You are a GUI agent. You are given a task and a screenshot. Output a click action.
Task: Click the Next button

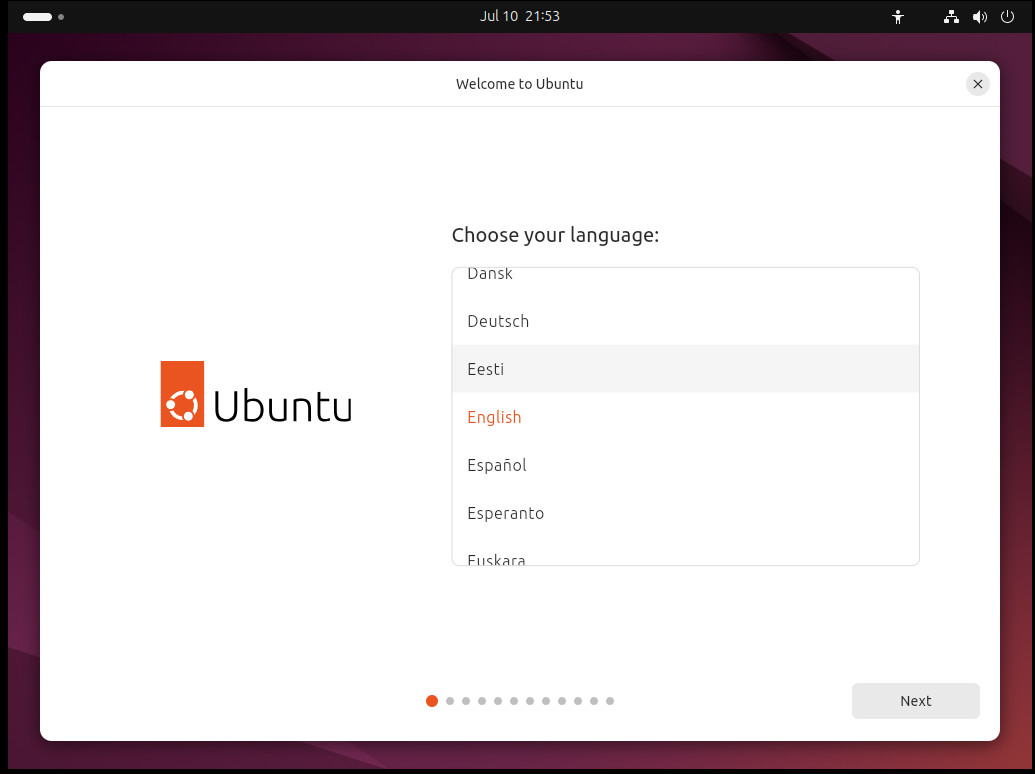916,701
